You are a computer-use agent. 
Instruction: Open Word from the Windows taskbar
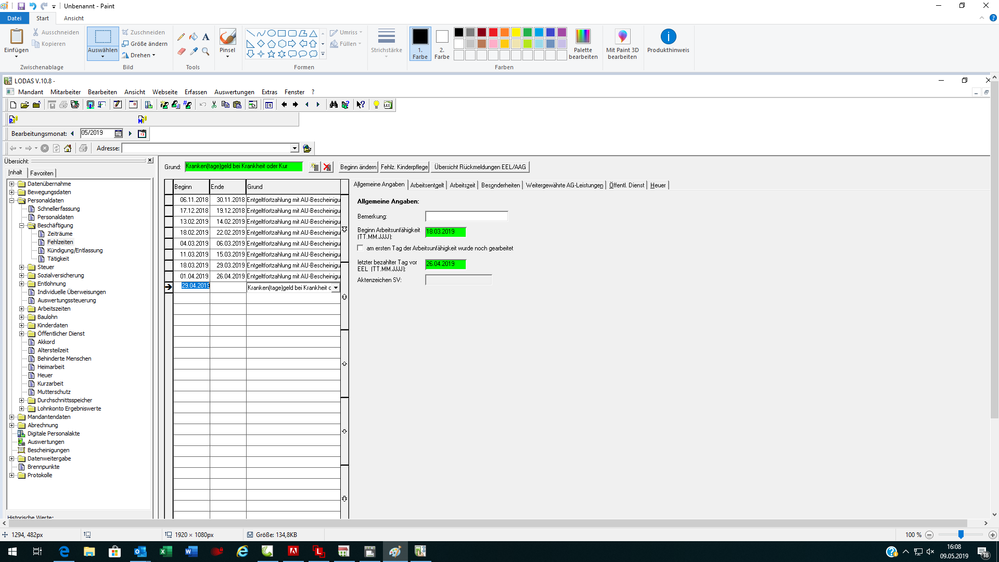coord(191,552)
